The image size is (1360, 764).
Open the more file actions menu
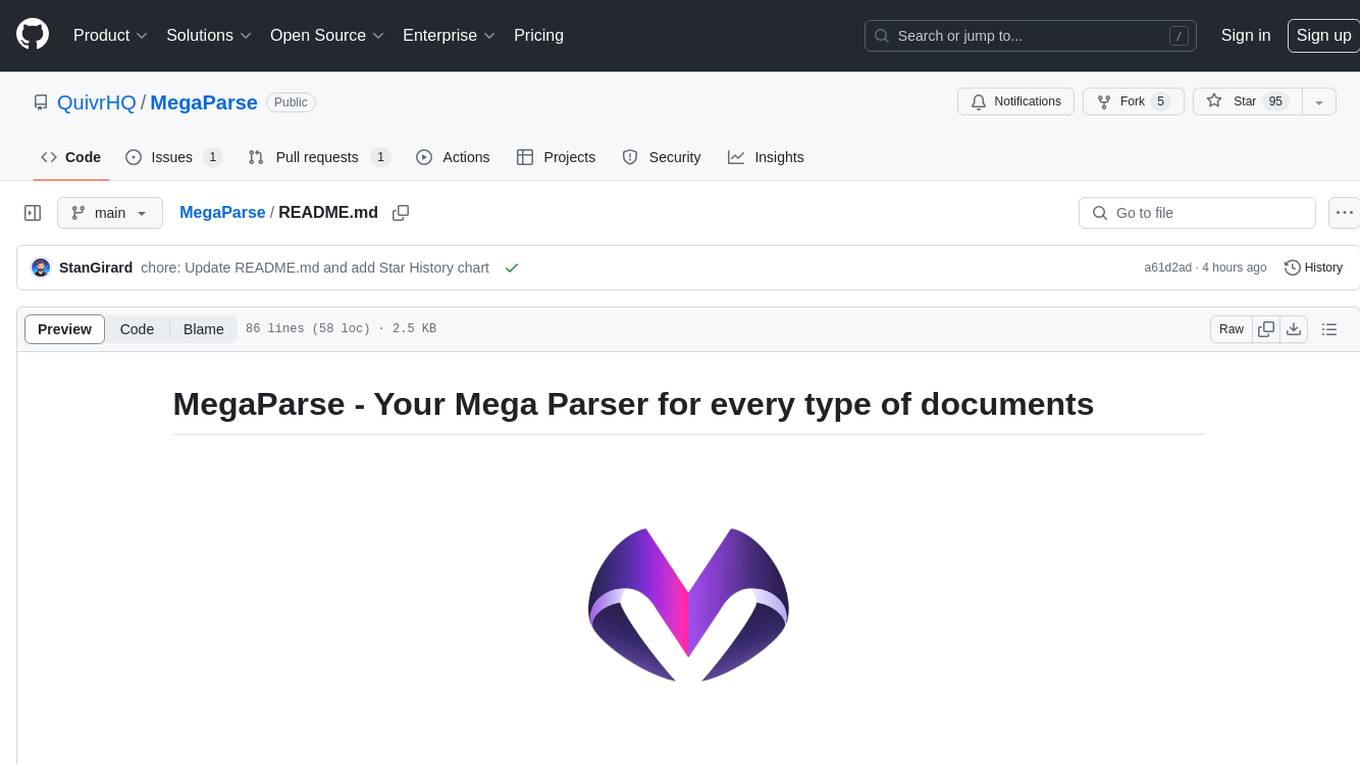(1344, 213)
